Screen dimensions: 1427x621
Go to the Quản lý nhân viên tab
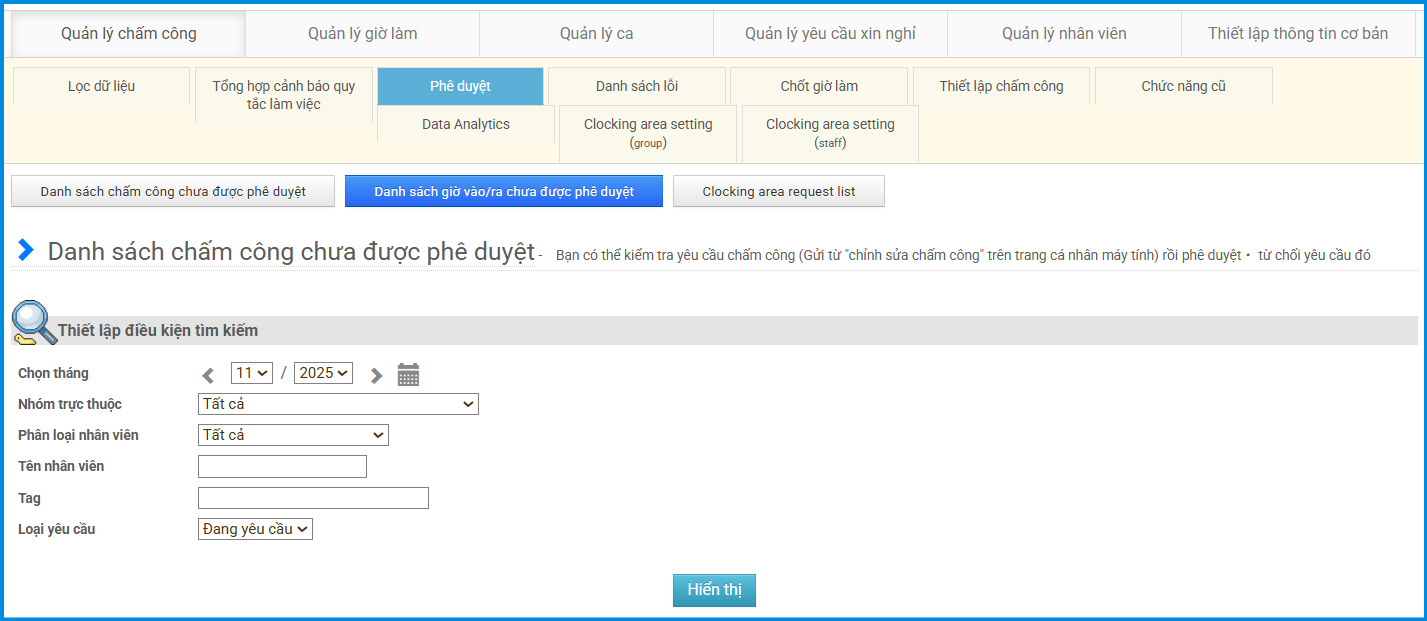click(1064, 34)
